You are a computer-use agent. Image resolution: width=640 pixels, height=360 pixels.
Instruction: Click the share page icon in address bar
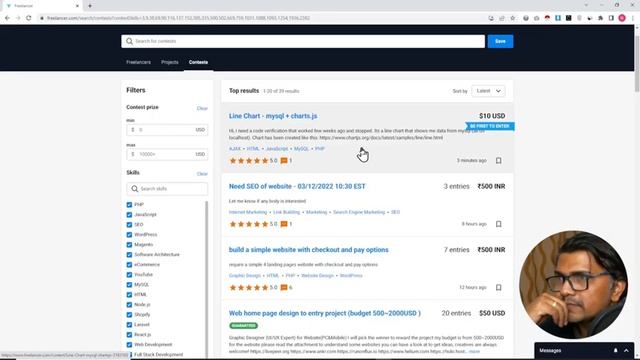pos(502,18)
